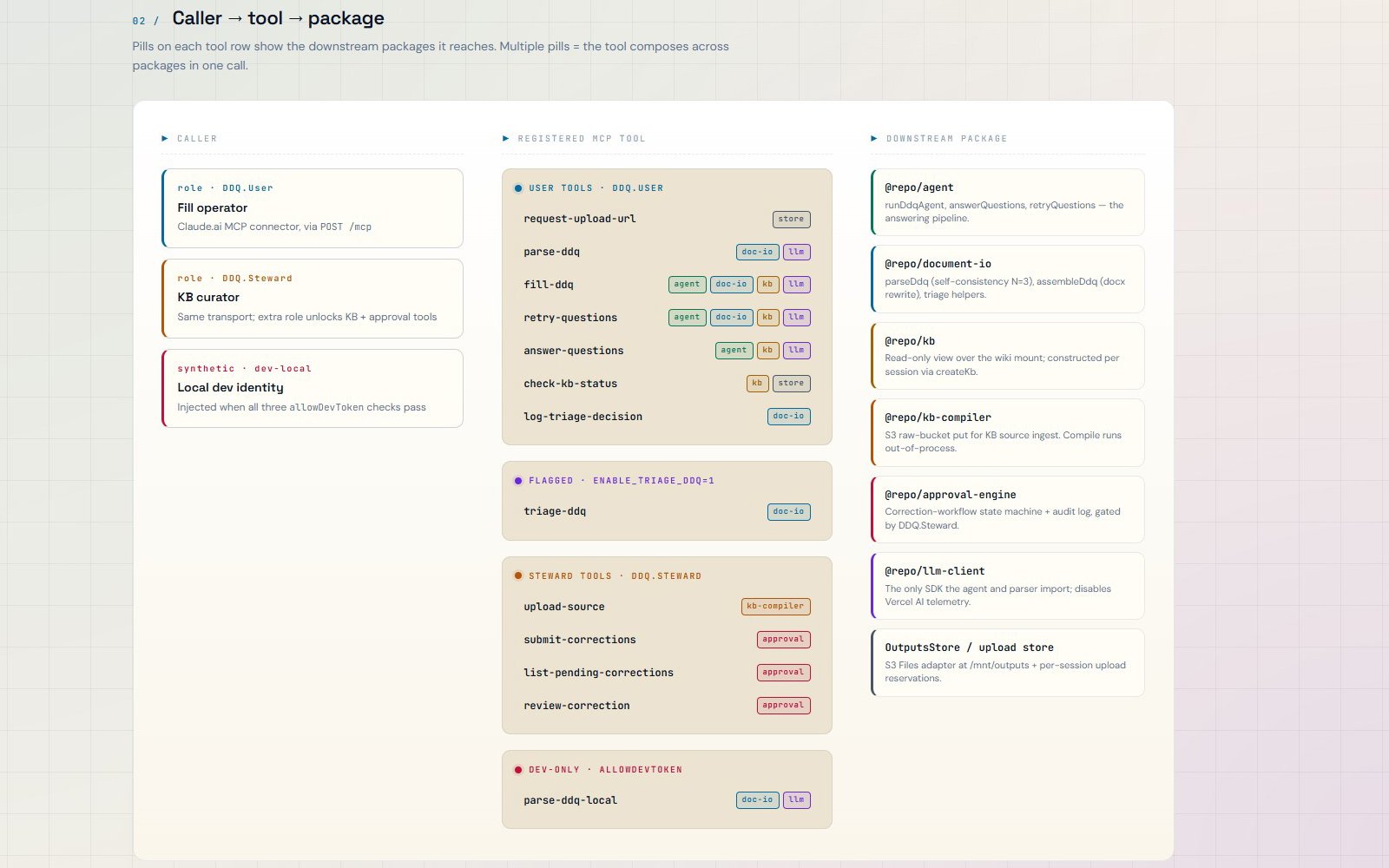This screenshot has width=1389, height=868.
Task: Click the blue dot beside USER TOOLS
Action: pos(518,188)
